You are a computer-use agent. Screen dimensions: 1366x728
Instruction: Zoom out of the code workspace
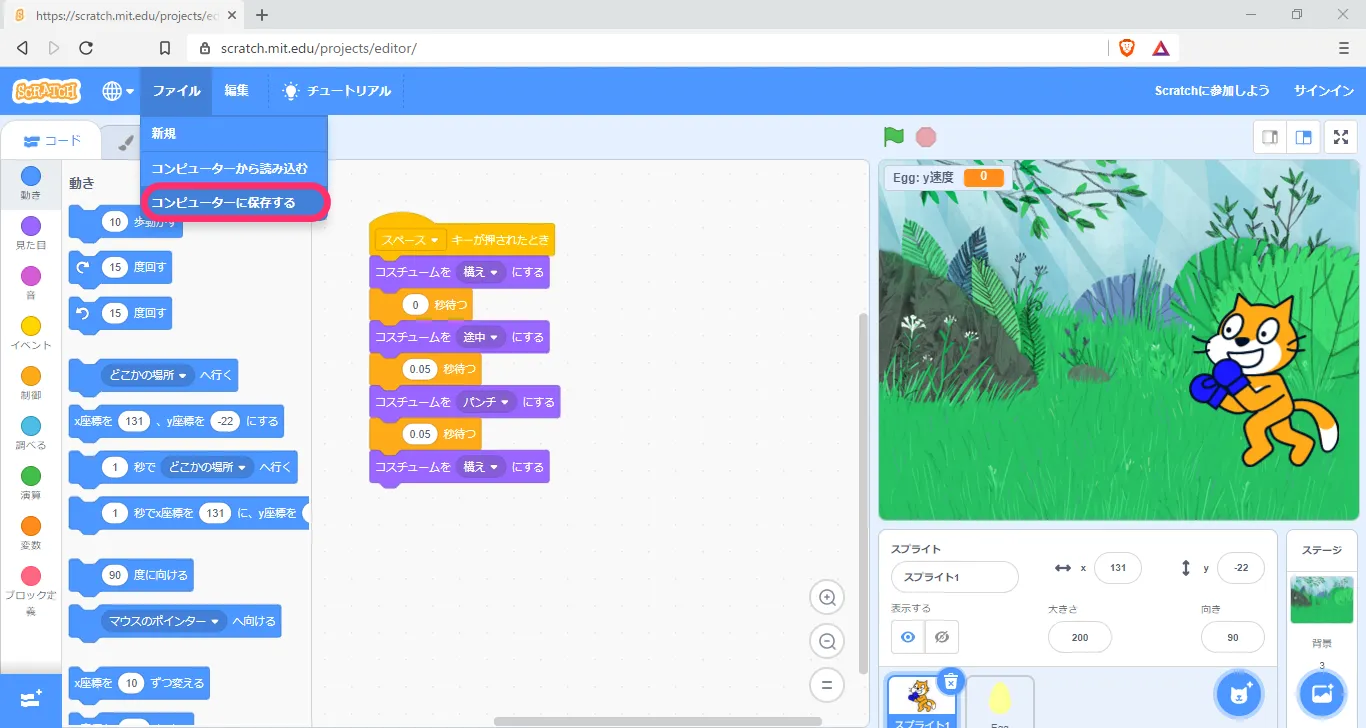827,641
